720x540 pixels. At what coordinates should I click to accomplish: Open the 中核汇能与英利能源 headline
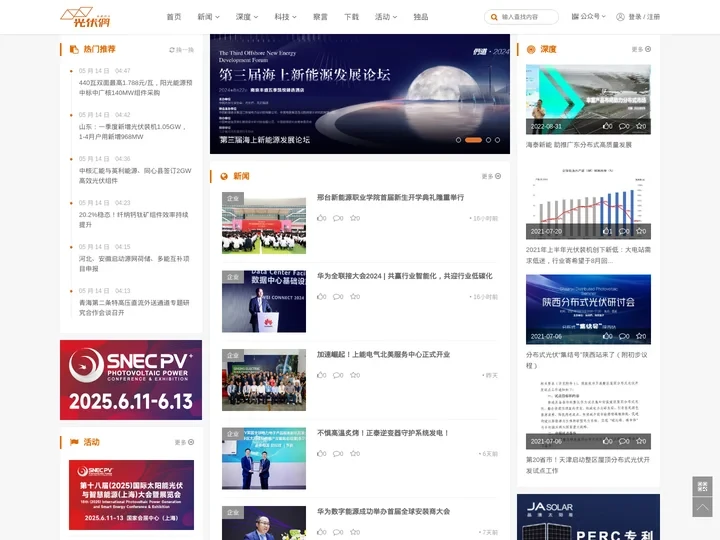(x=135, y=176)
